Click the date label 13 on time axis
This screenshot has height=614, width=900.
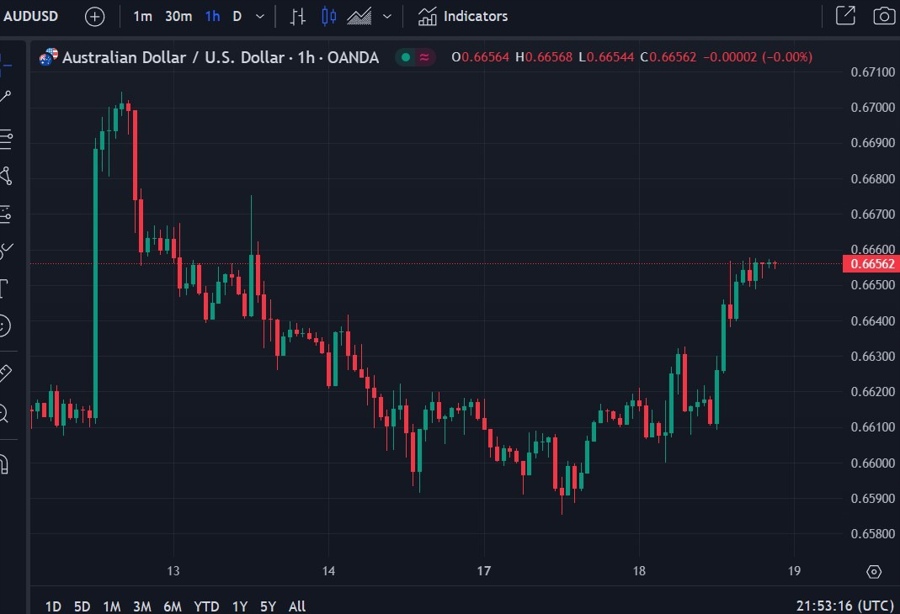click(173, 571)
